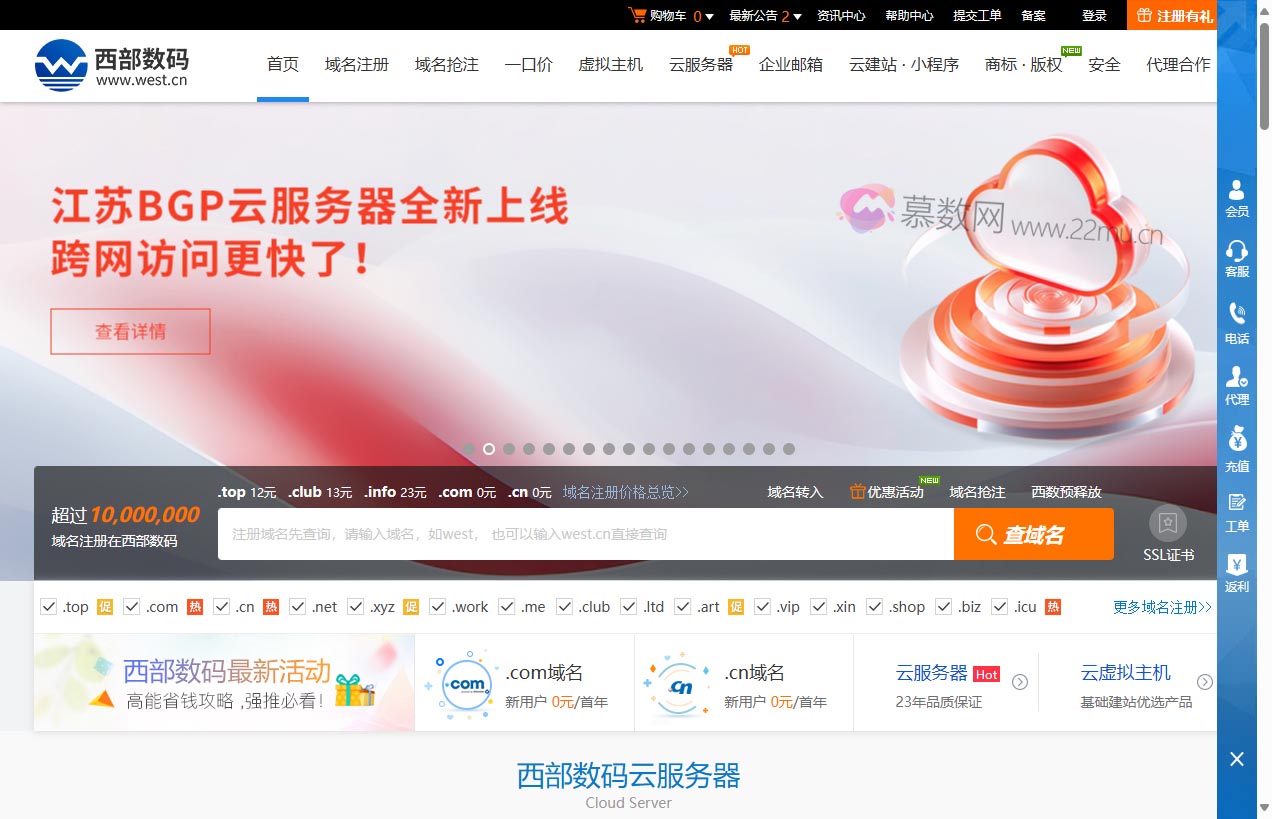Click the orange shopping cart icon
The height and width of the screenshot is (819, 1272).
pyautogui.click(x=638, y=14)
